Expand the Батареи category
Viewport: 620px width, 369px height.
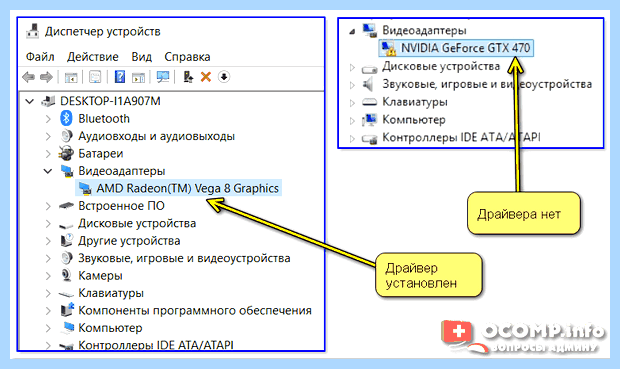pyautogui.click(x=48, y=153)
